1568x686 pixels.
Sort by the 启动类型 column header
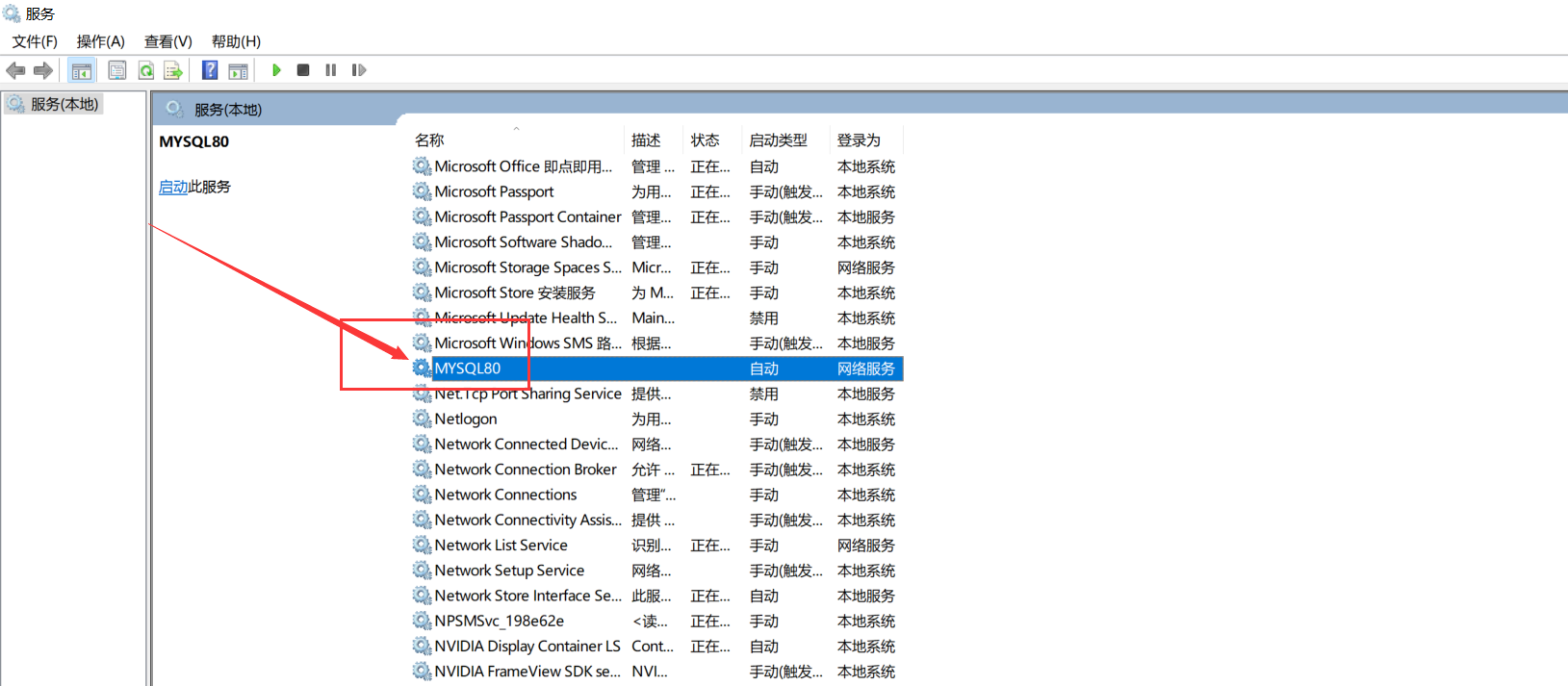(778, 140)
